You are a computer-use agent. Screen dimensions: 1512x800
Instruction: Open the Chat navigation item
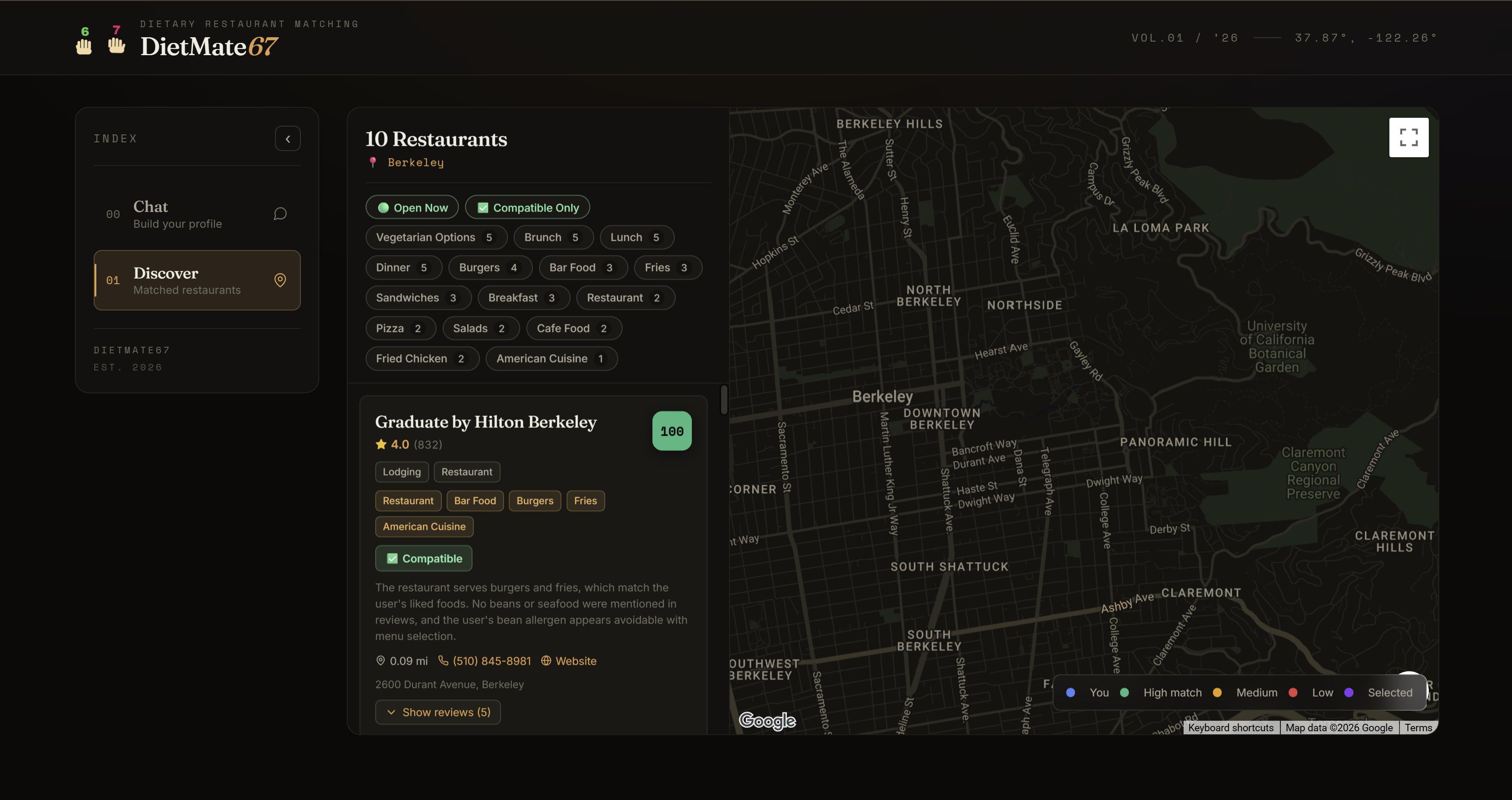tap(197, 214)
